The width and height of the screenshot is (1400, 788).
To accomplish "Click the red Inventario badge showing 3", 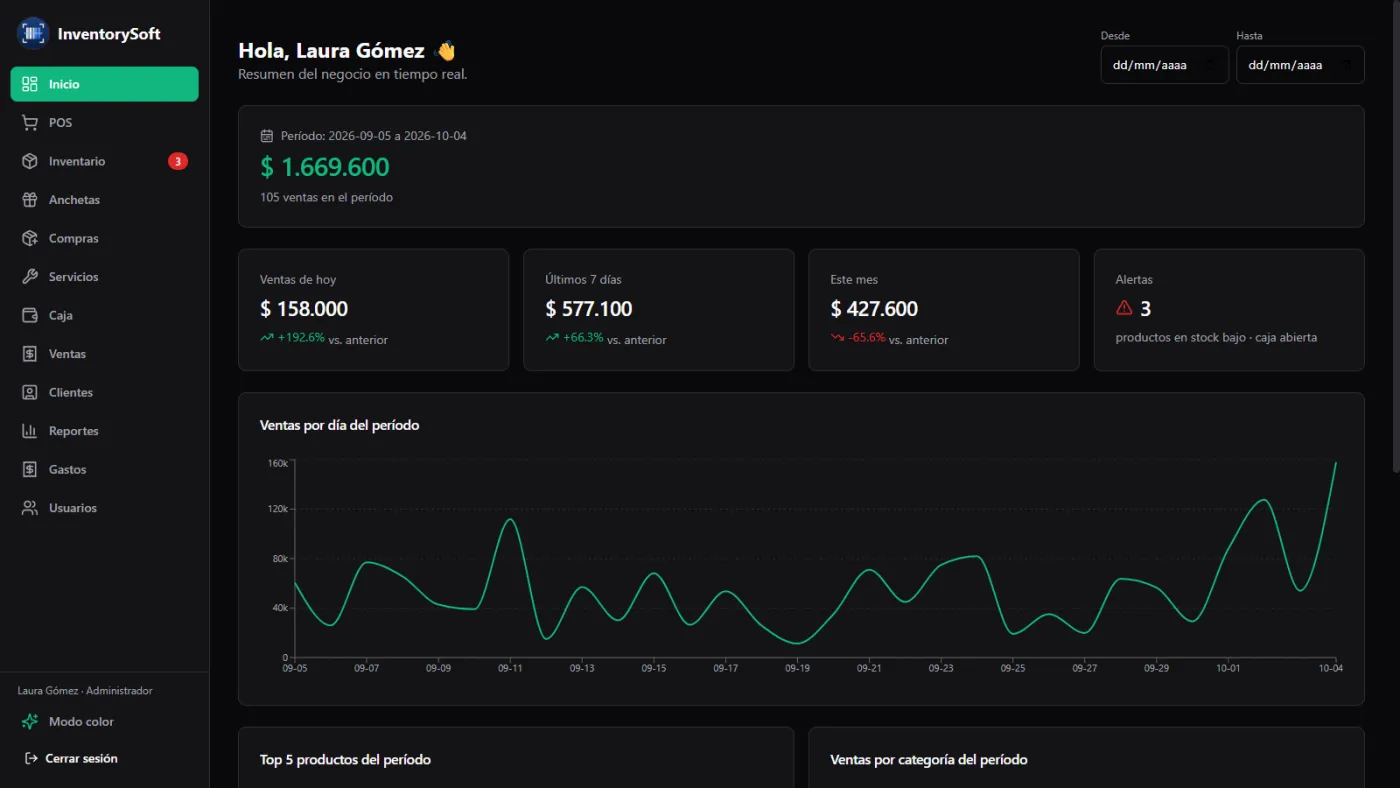I will click(x=178, y=161).
